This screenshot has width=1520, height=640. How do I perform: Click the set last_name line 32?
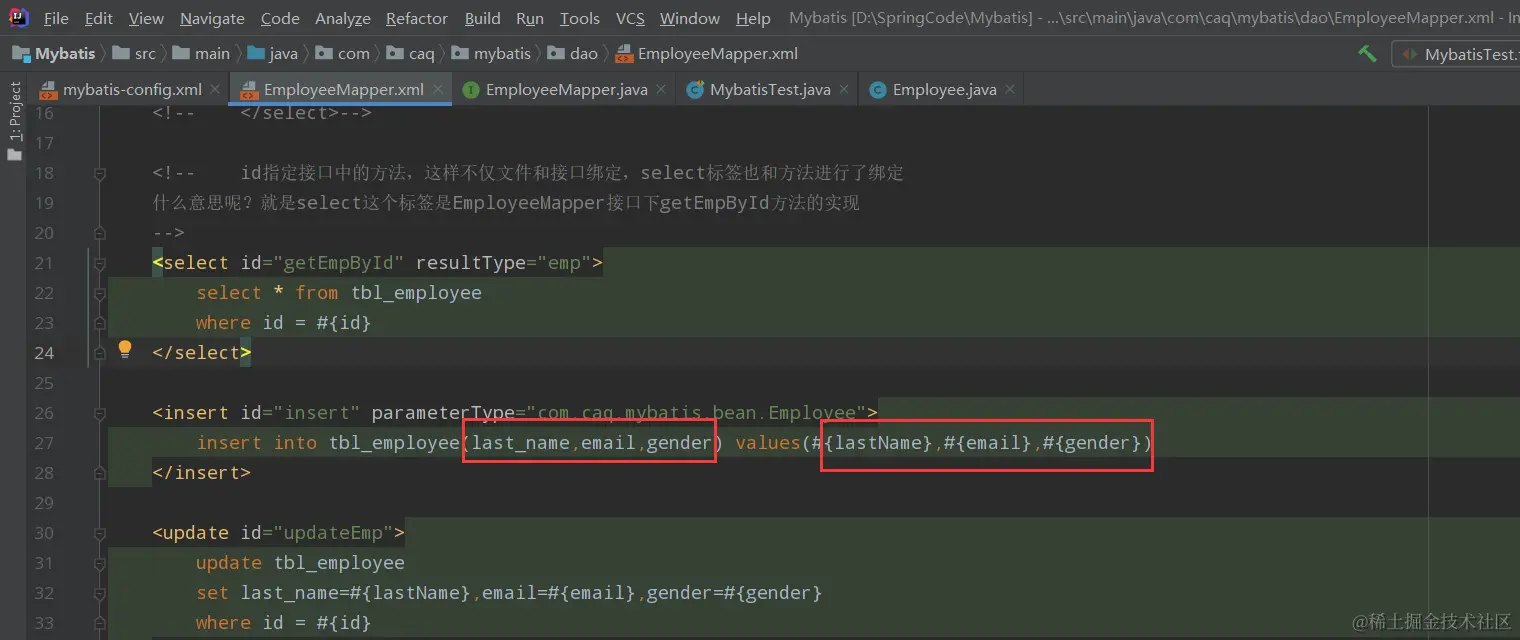(x=509, y=593)
